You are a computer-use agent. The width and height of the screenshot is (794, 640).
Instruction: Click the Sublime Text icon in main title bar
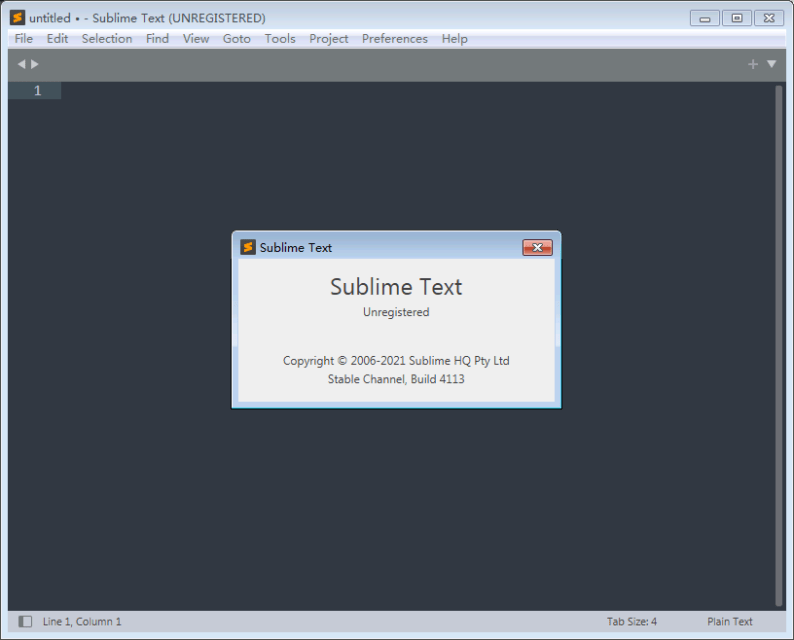pos(17,18)
